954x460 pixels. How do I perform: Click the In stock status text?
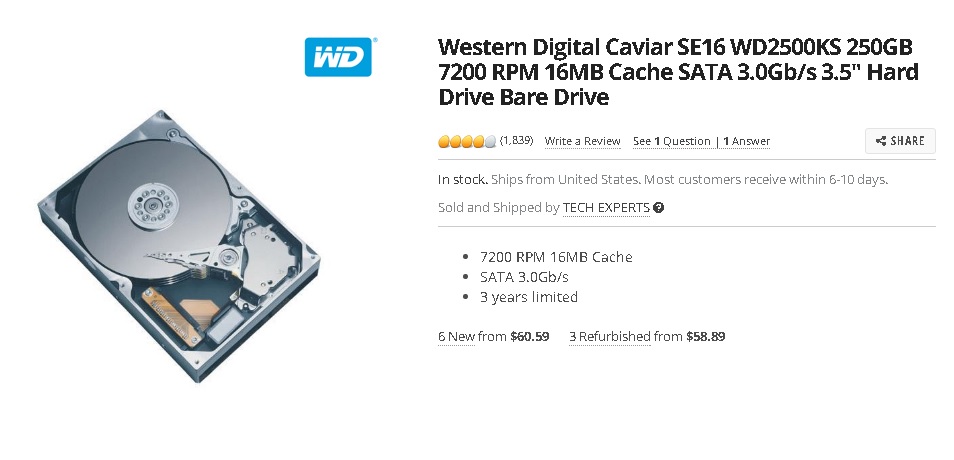[x=463, y=179]
